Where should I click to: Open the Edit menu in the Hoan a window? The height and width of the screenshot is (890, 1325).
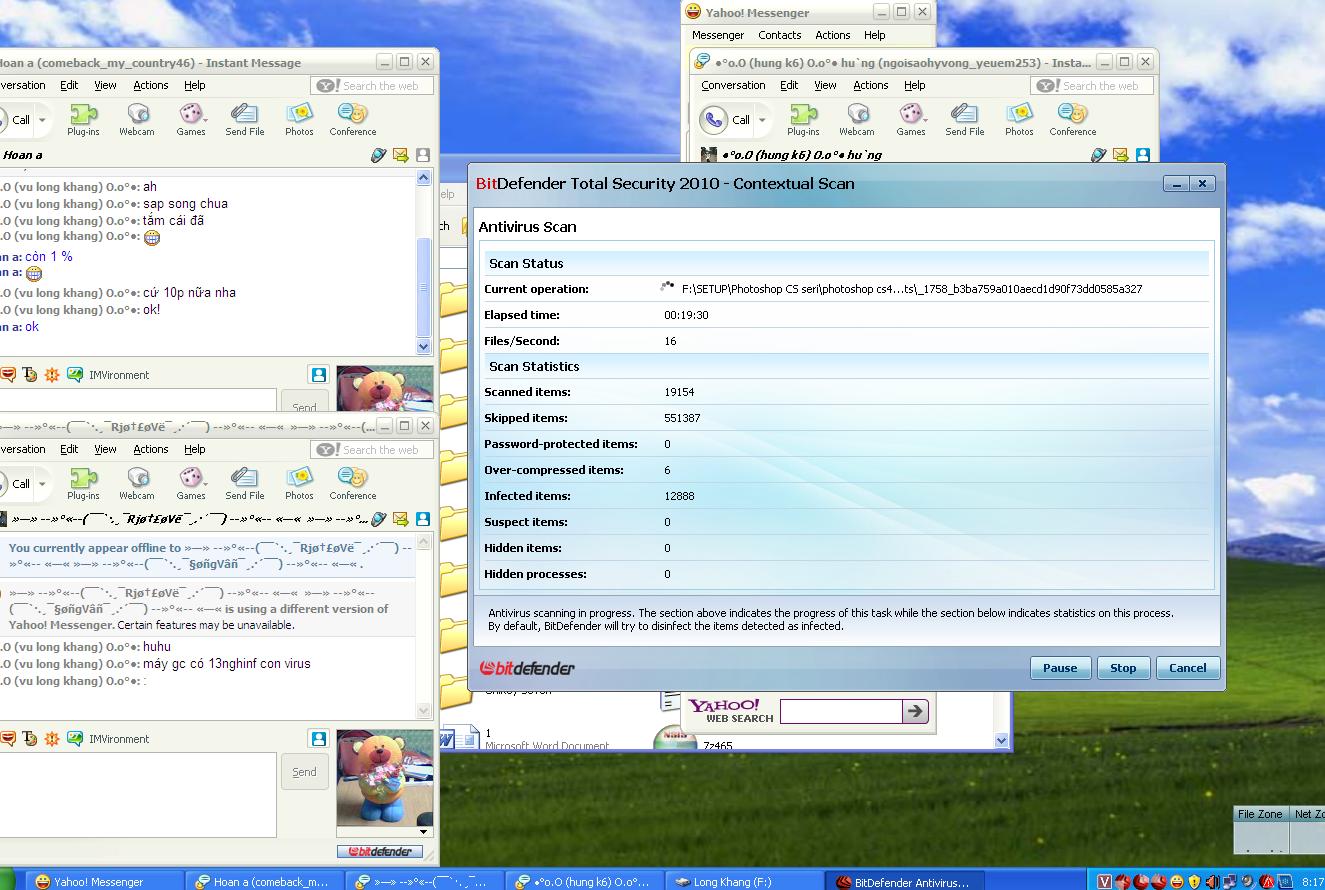(69, 85)
